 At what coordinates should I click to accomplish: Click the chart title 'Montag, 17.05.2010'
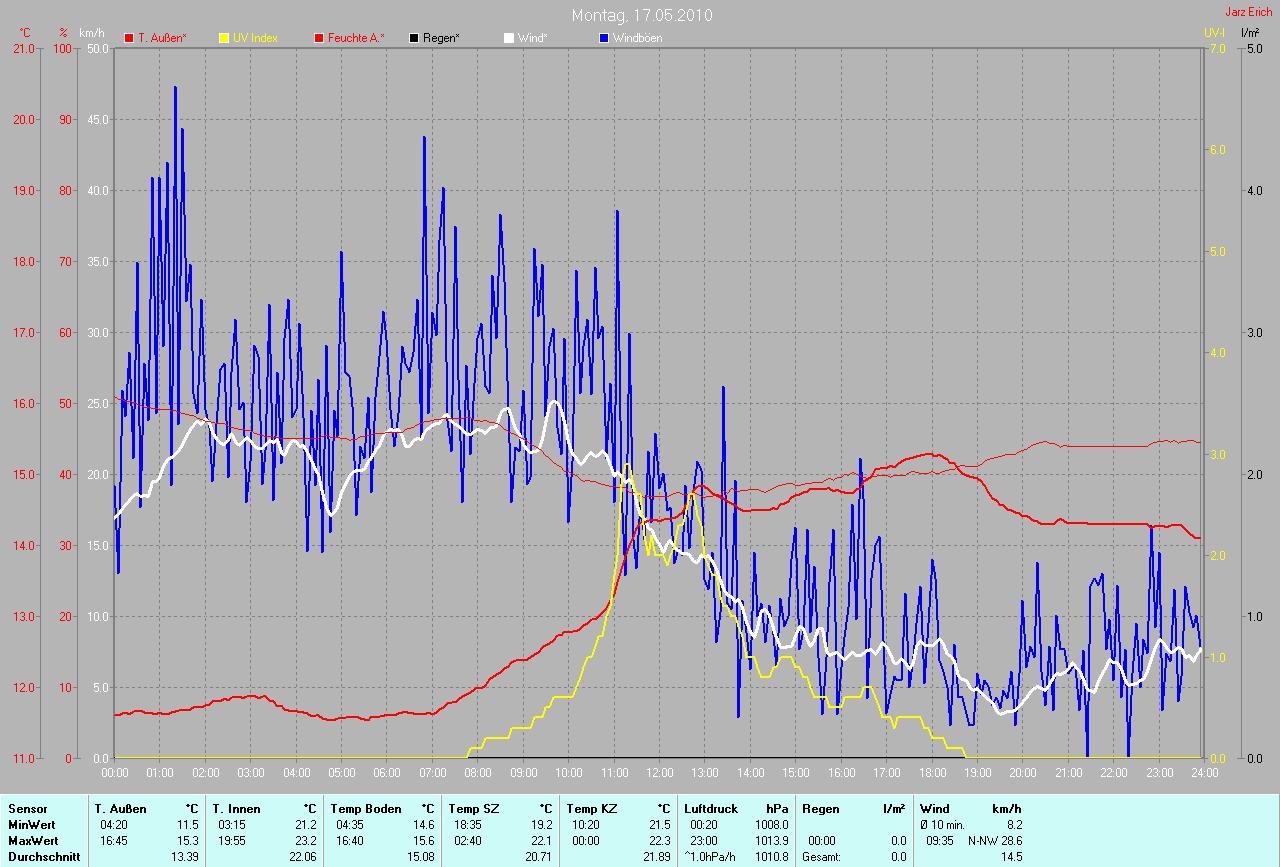click(x=642, y=16)
